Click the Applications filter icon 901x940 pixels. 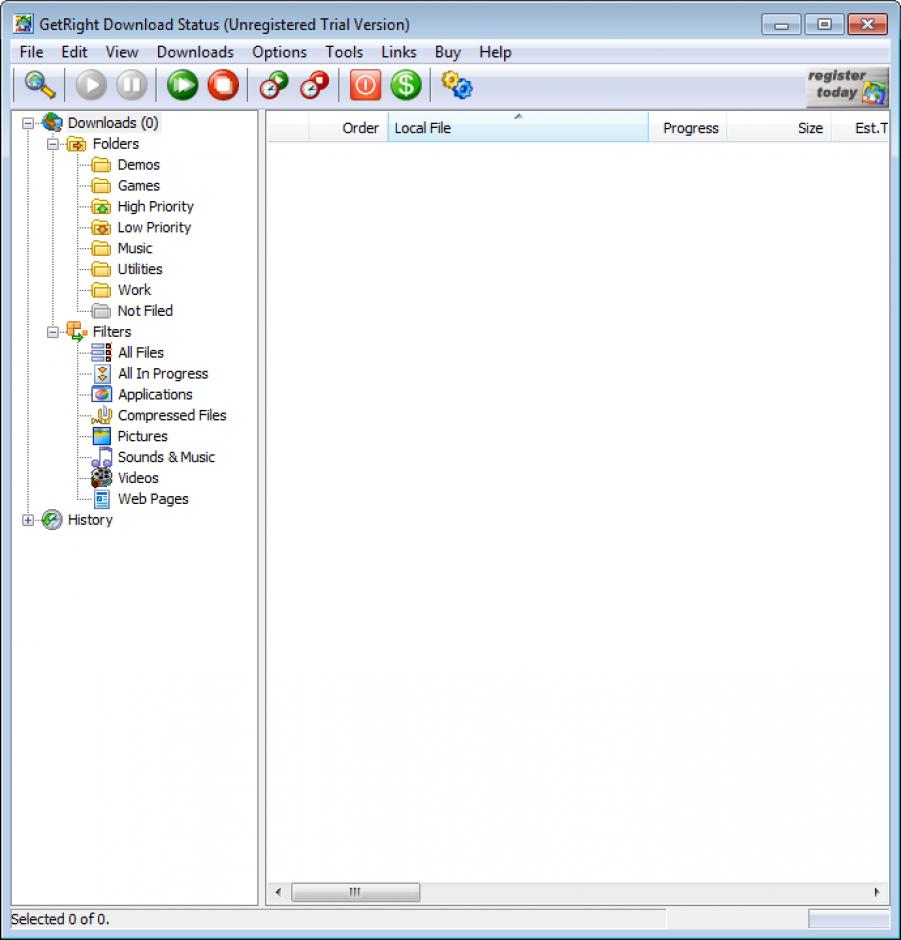coord(101,394)
